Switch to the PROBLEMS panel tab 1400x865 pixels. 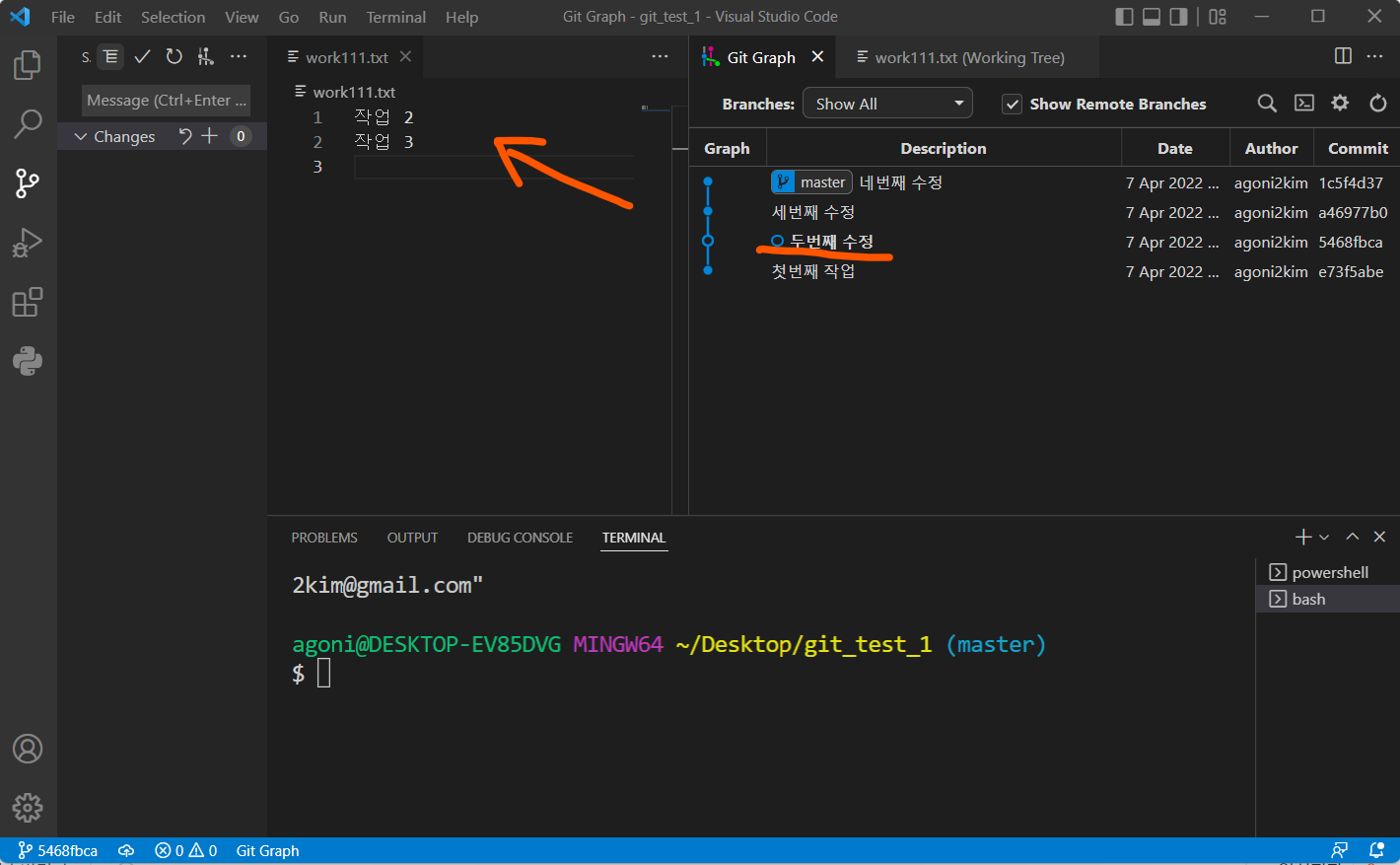click(x=324, y=538)
